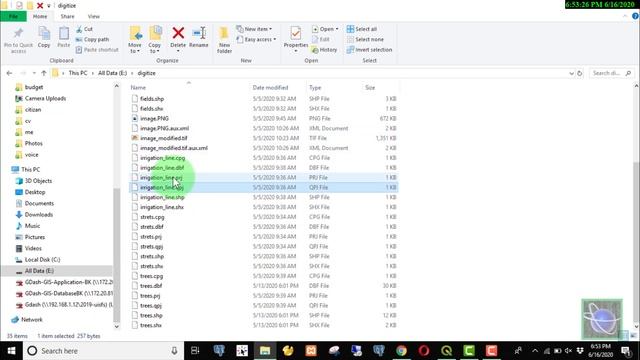The image size is (640, 360).
Task: Refresh the digitize folder view
Action: (580, 73)
